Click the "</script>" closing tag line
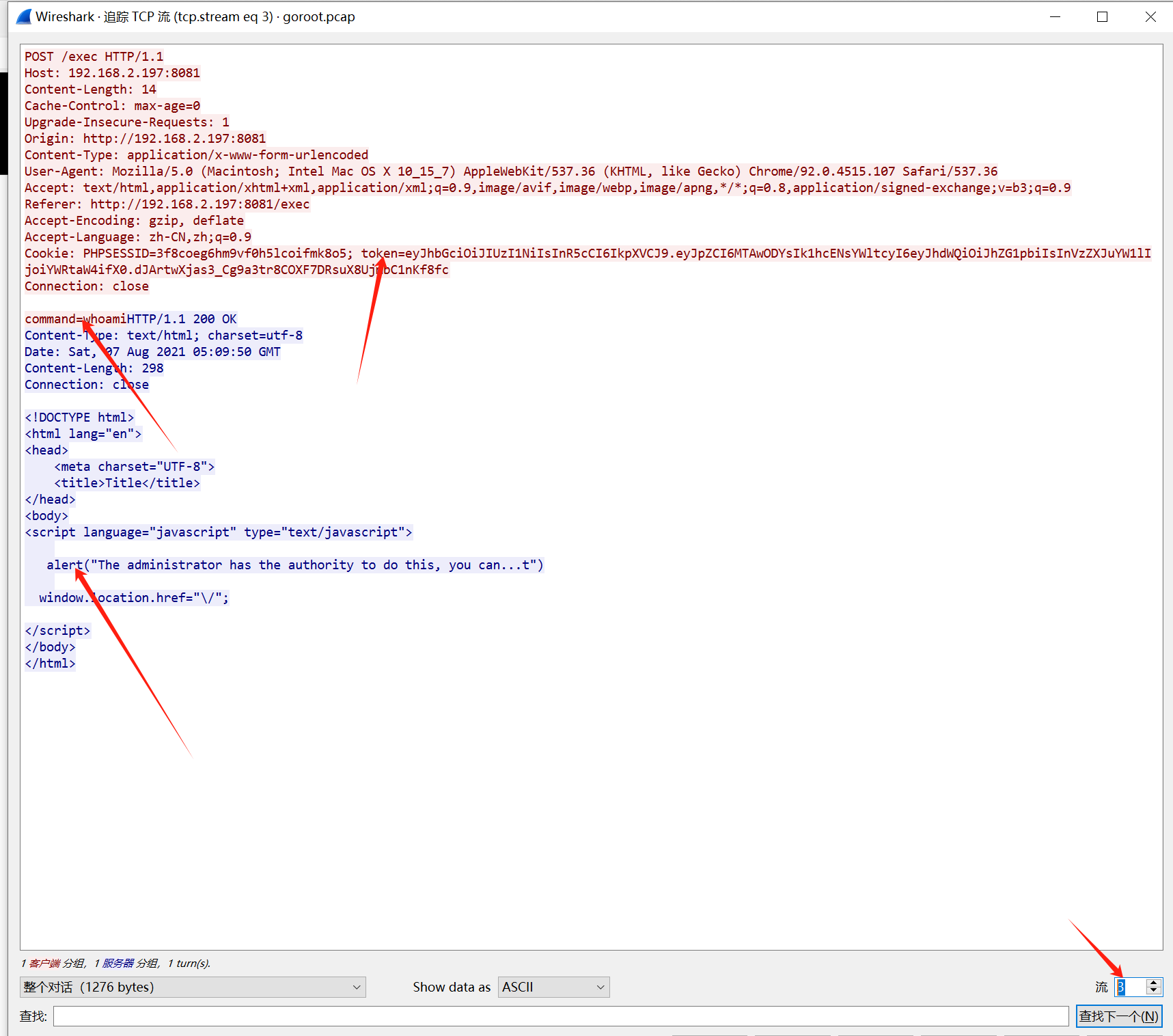 pyautogui.click(x=57, y=631)
